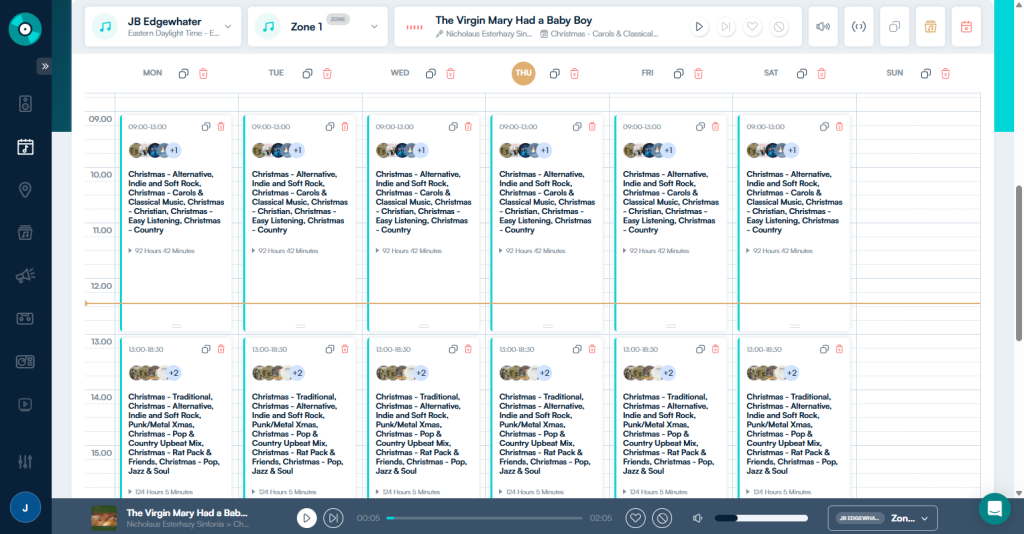Play the current track in top bar
The height and width of the screenshot is (534, 1024).
(x=699, y=27)
